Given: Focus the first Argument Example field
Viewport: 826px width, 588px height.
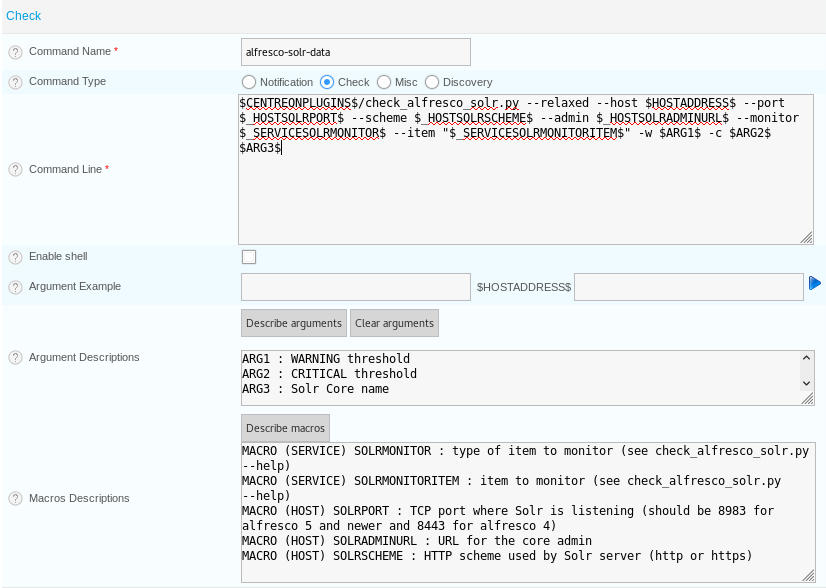Looking at the screenshot, I should point(356,287).
